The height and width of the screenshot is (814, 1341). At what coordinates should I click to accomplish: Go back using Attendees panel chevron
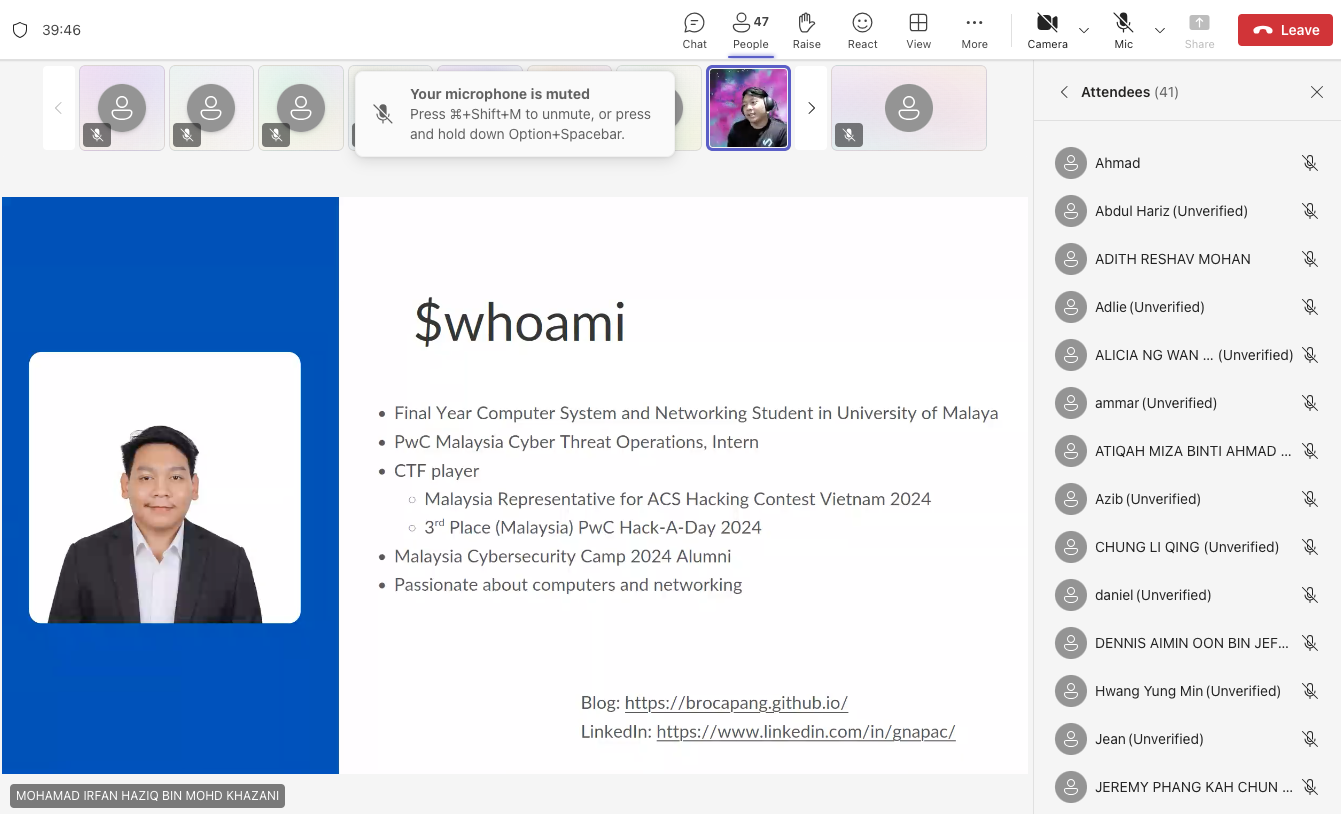[1064, 92]
